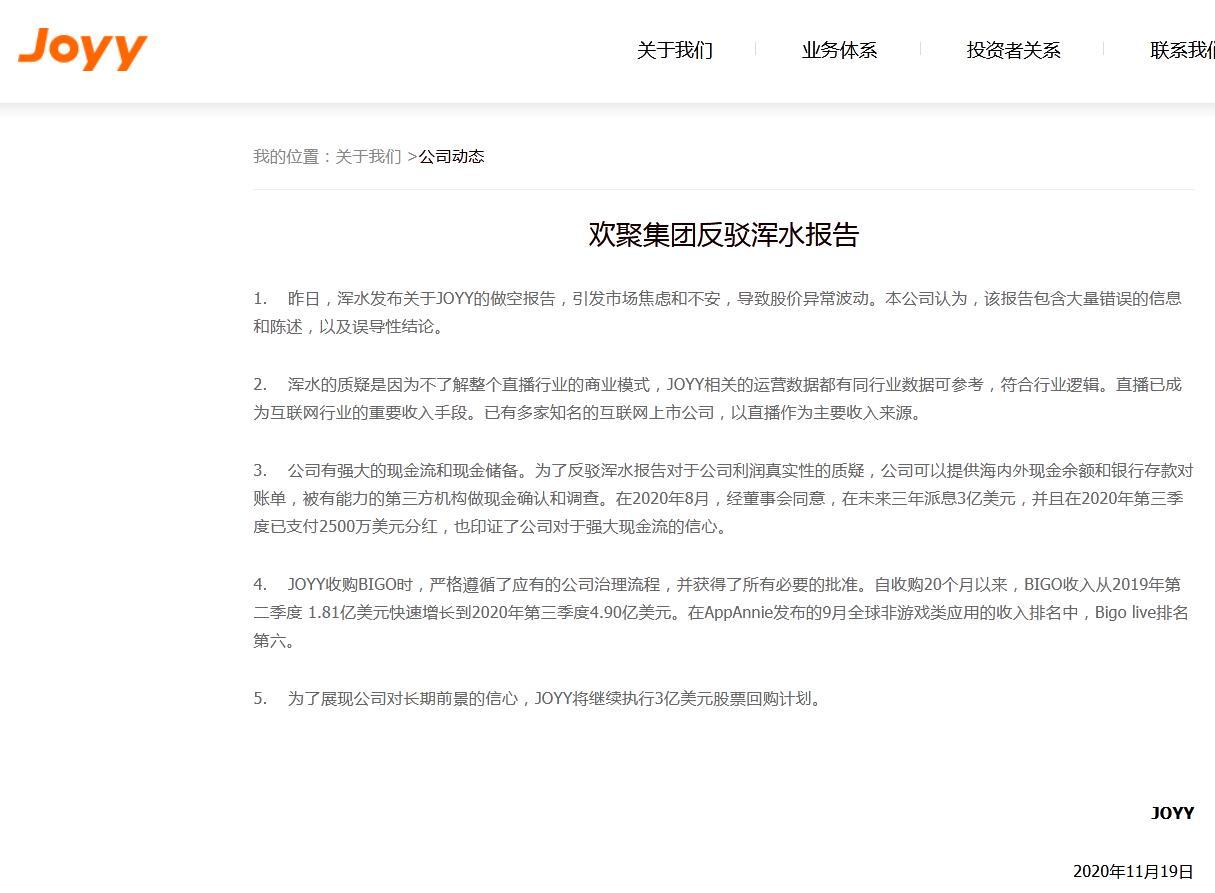The height and width of the screenshot is (893, 1215).
Task: Click the orange Joyy logo
Action: click(82, 49)
